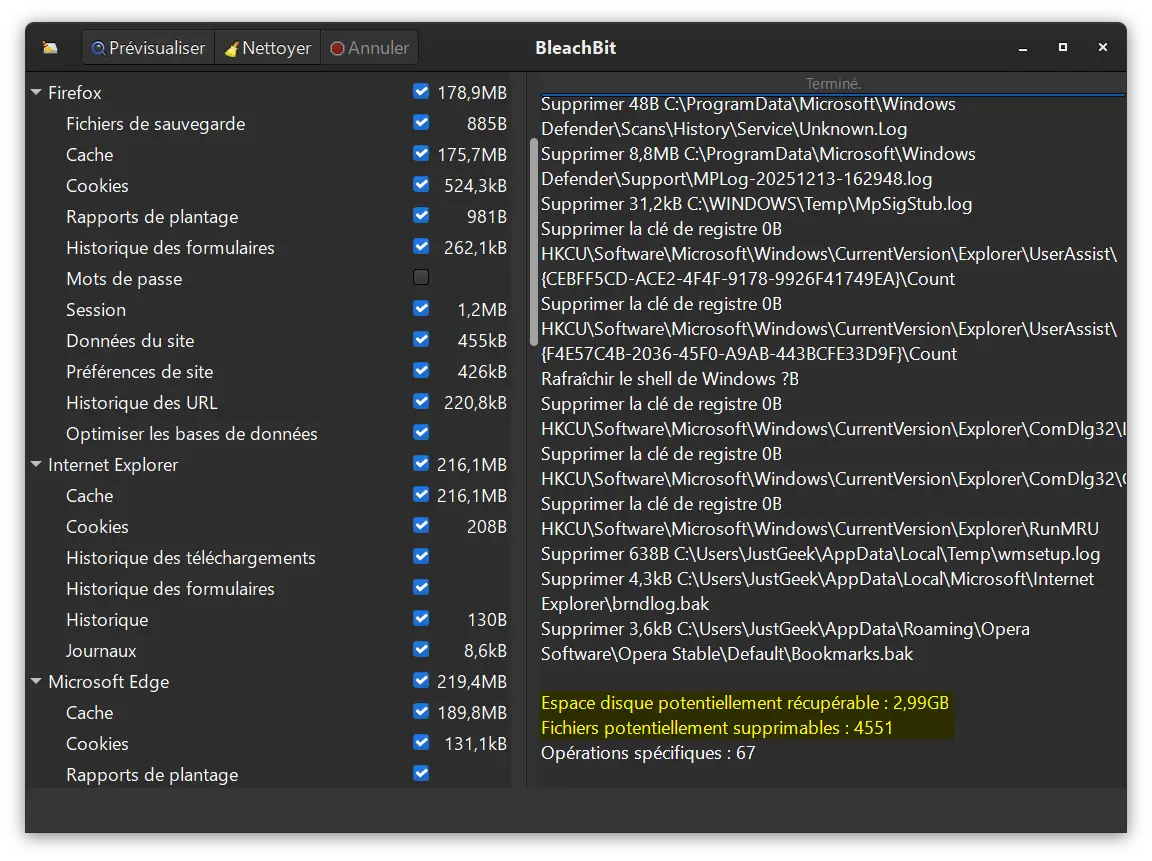The image size is (1152, 861).
Task: Select Données du site tree item
Action: pyautogui.click(x=130, y=341)
